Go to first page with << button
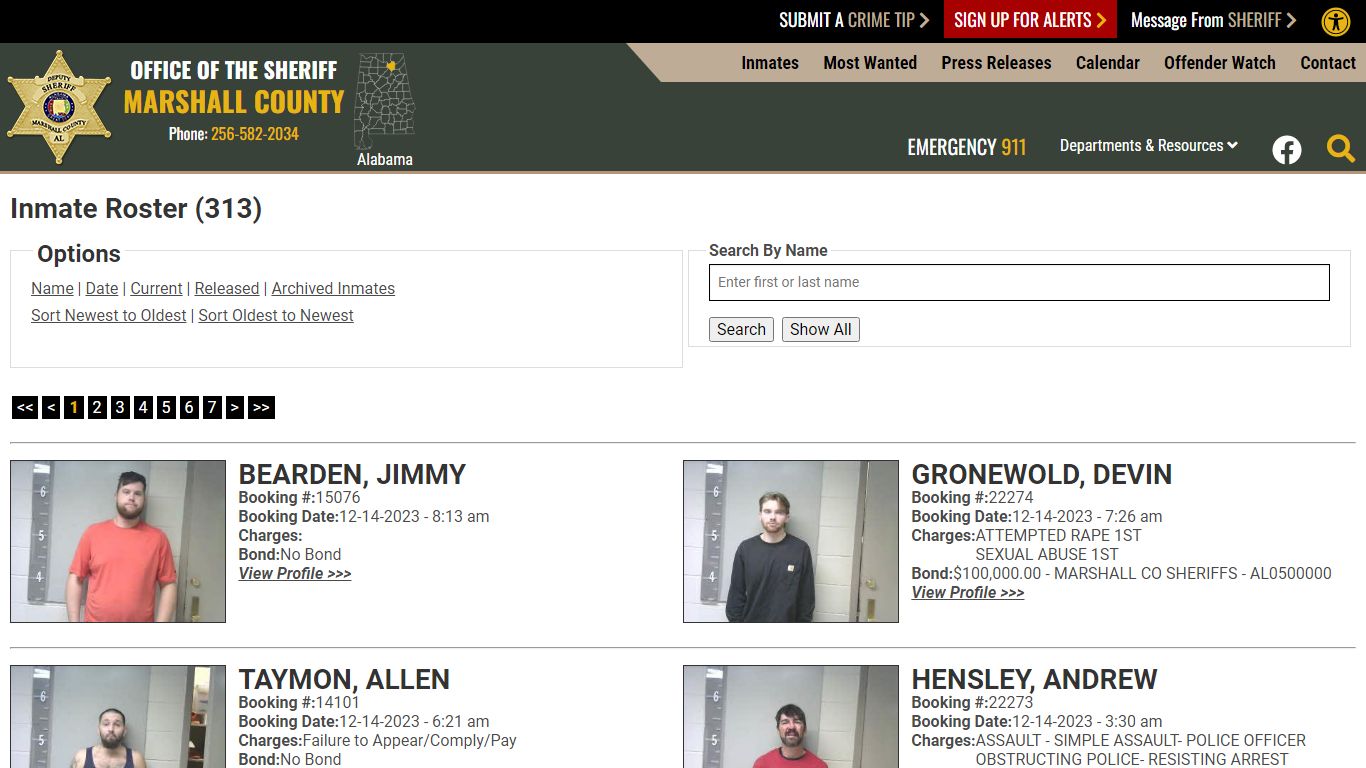The height and width of the screenshot is (768, 1366). (x=25, y=407)
